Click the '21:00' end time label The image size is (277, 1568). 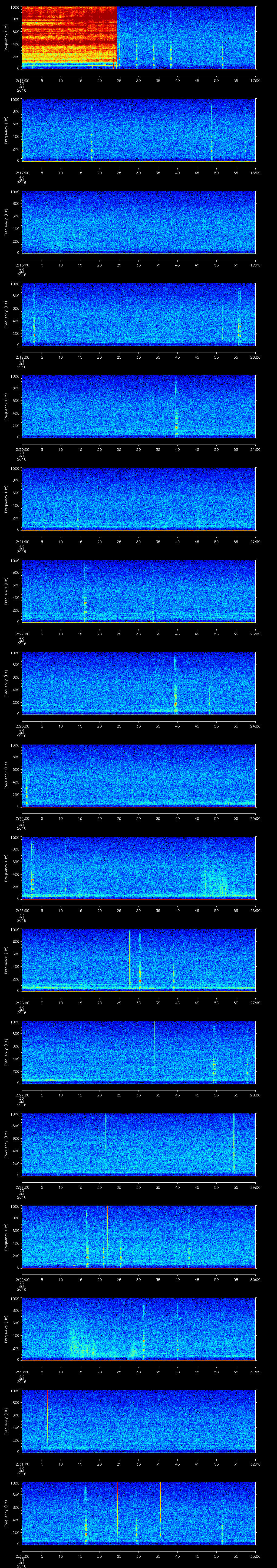coord(255,449)
